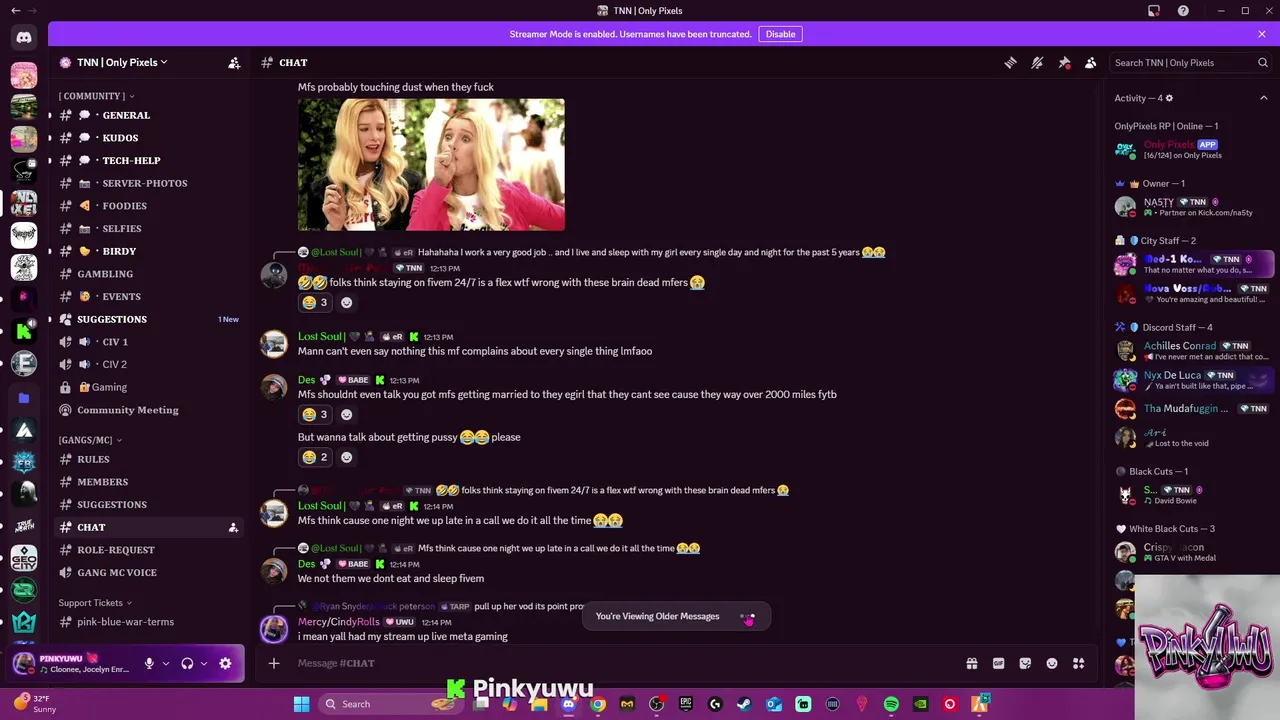Add reaction to 'But wanna talk' message
Image resolution: width=1280 pixels, height=720 pixels.
coord(347,457)
